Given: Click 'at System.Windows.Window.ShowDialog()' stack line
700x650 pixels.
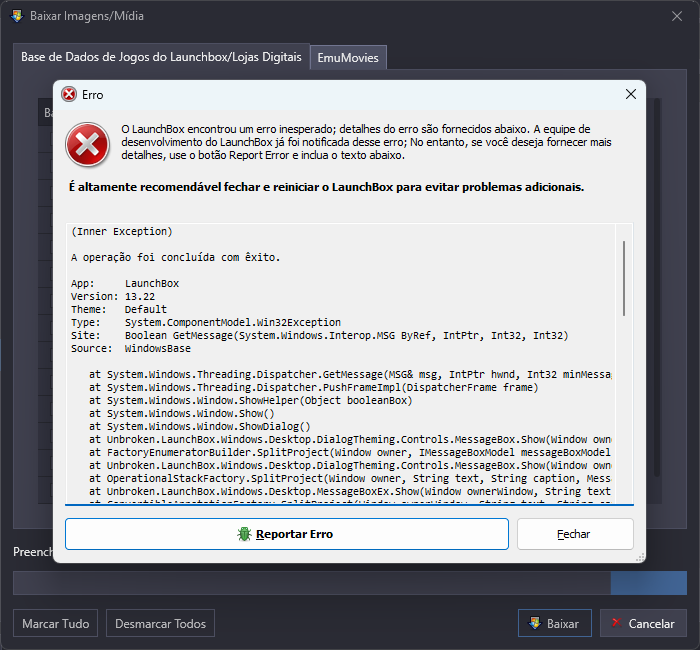Looking at the screenshot, I should tap(200, 426).
